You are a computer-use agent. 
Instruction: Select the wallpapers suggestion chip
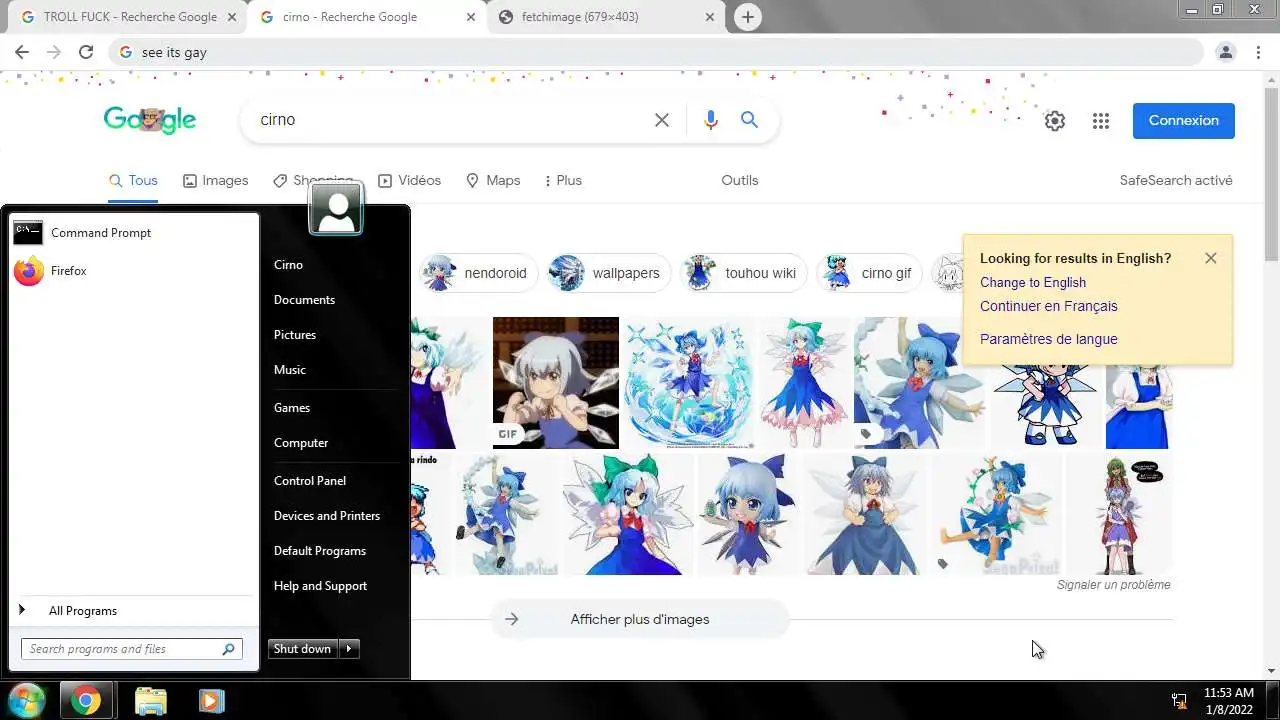click(x=609, y=273)
